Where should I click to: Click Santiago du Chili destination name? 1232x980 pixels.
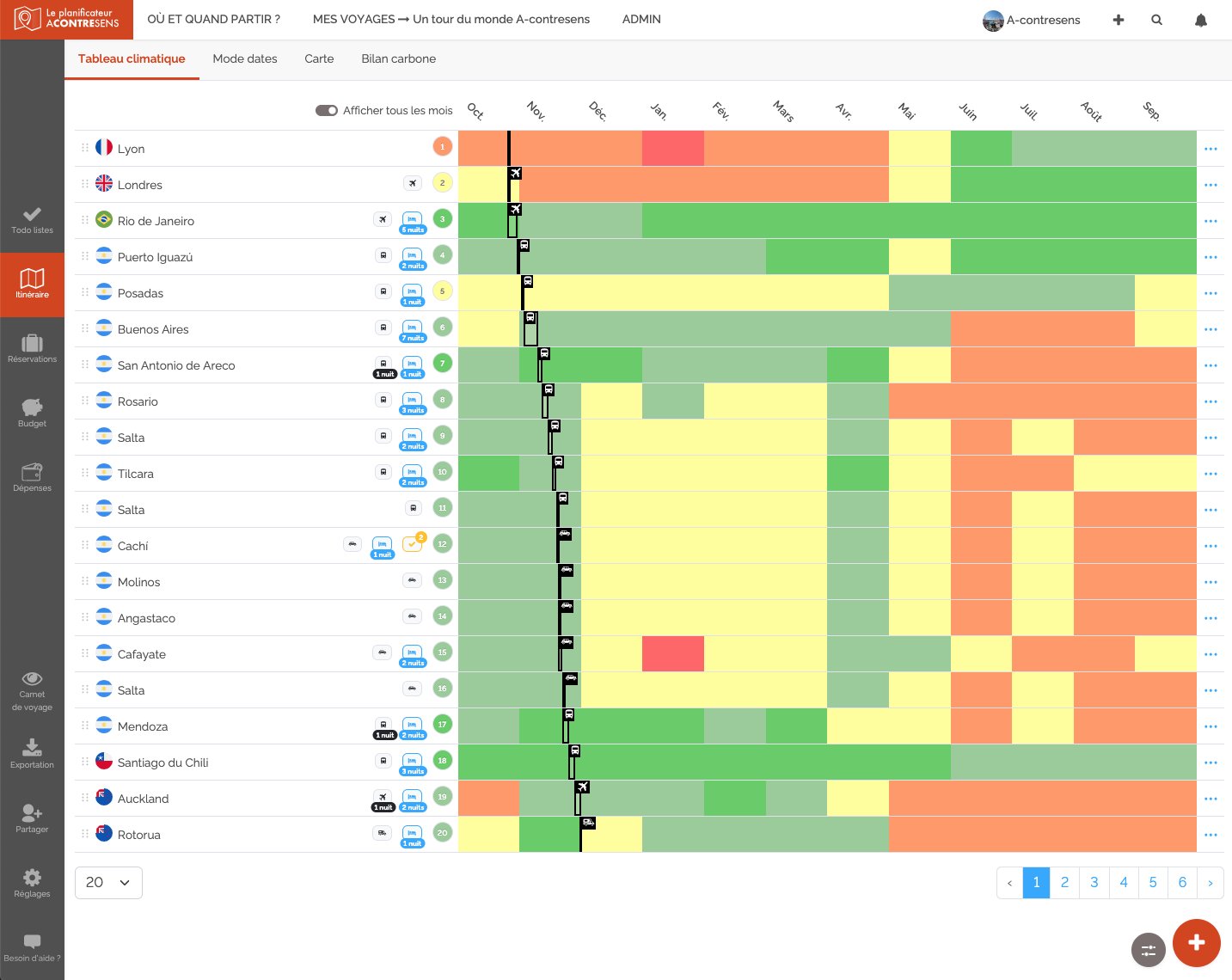(163, 763)
